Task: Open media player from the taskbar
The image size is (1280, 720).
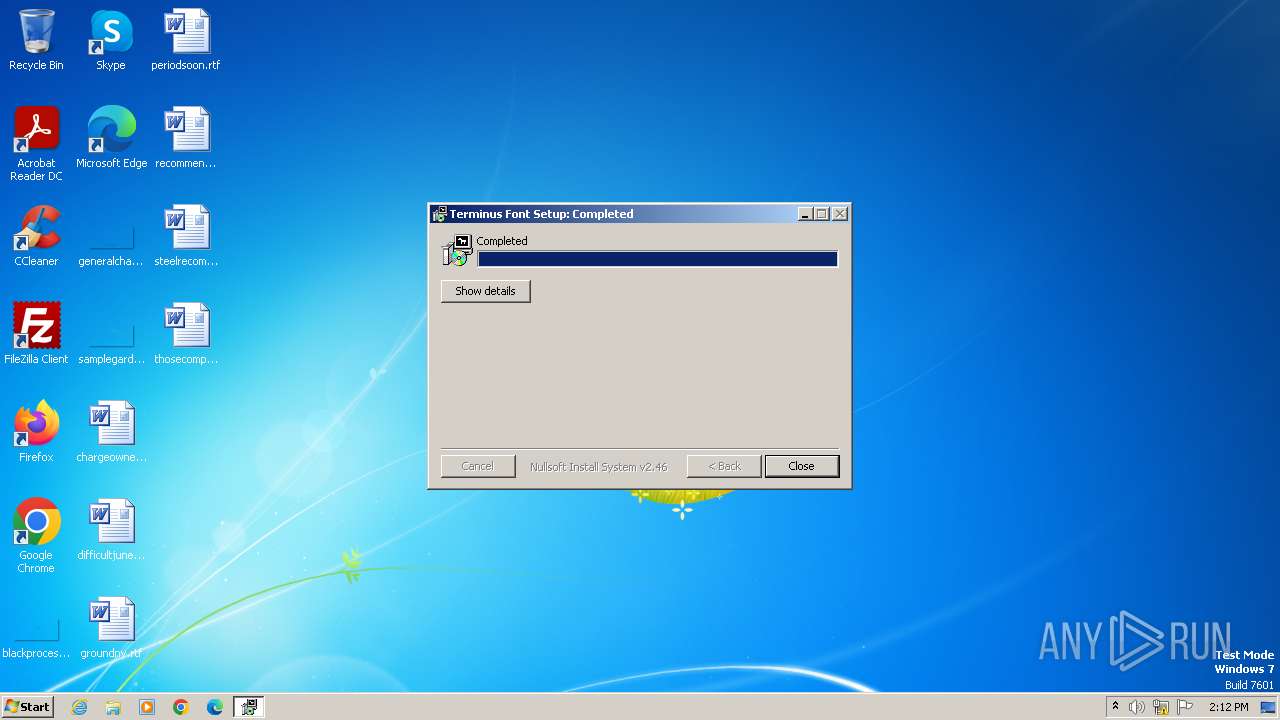Action: click(147, 707)
